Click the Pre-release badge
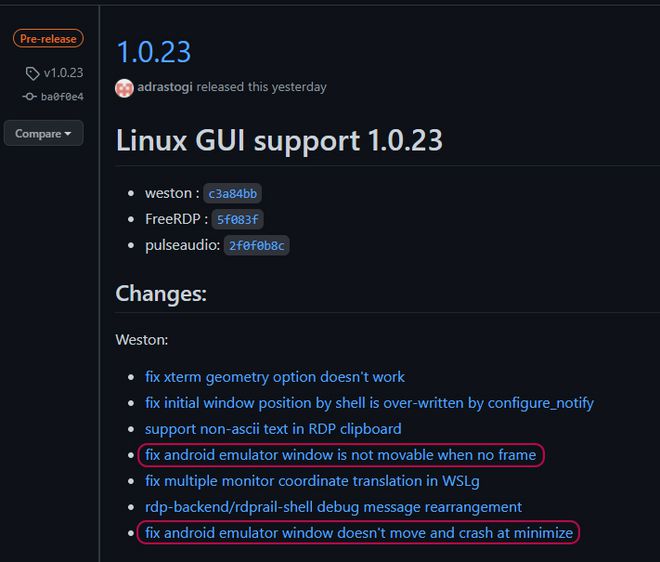Viewport: 660px width, 562px height. point(48,39)
